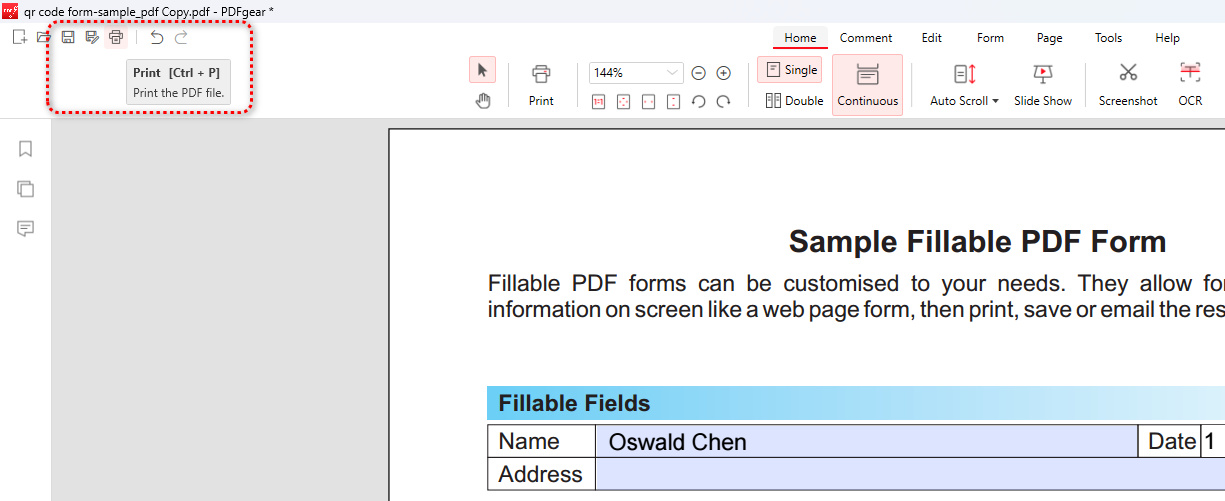The height and width of the screenshot is (501, 1225).
Task: Switch to Double page view
Action: coord(794,100)
